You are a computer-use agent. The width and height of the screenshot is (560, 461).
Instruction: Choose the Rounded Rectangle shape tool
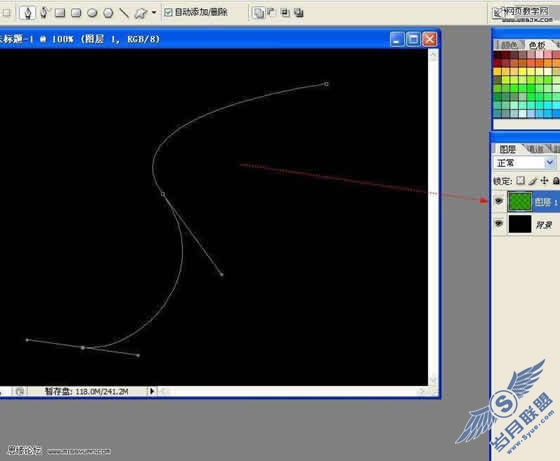(x=76, y=13)
